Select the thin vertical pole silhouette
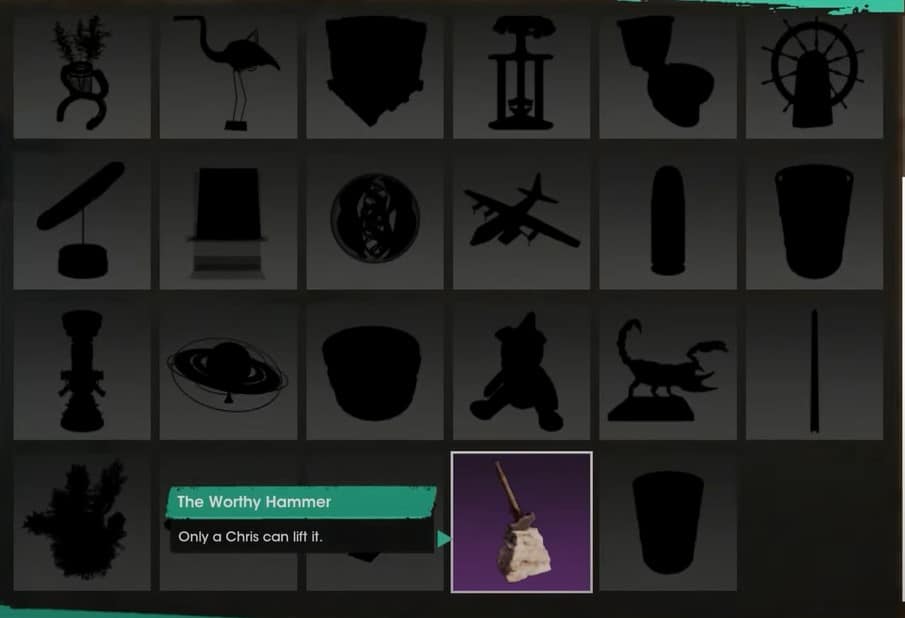The height and width of the screenshot is (618, 905). pos(814,372)
